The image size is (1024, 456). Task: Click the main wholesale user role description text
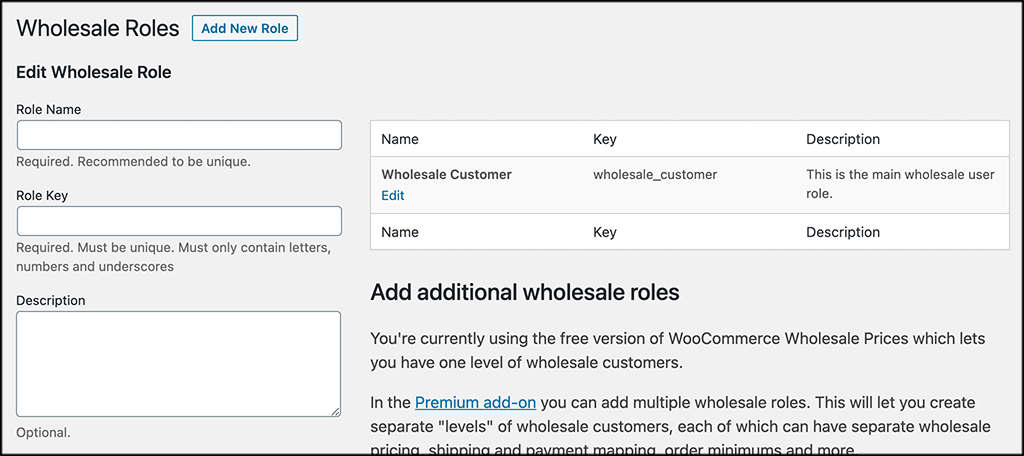900,184
